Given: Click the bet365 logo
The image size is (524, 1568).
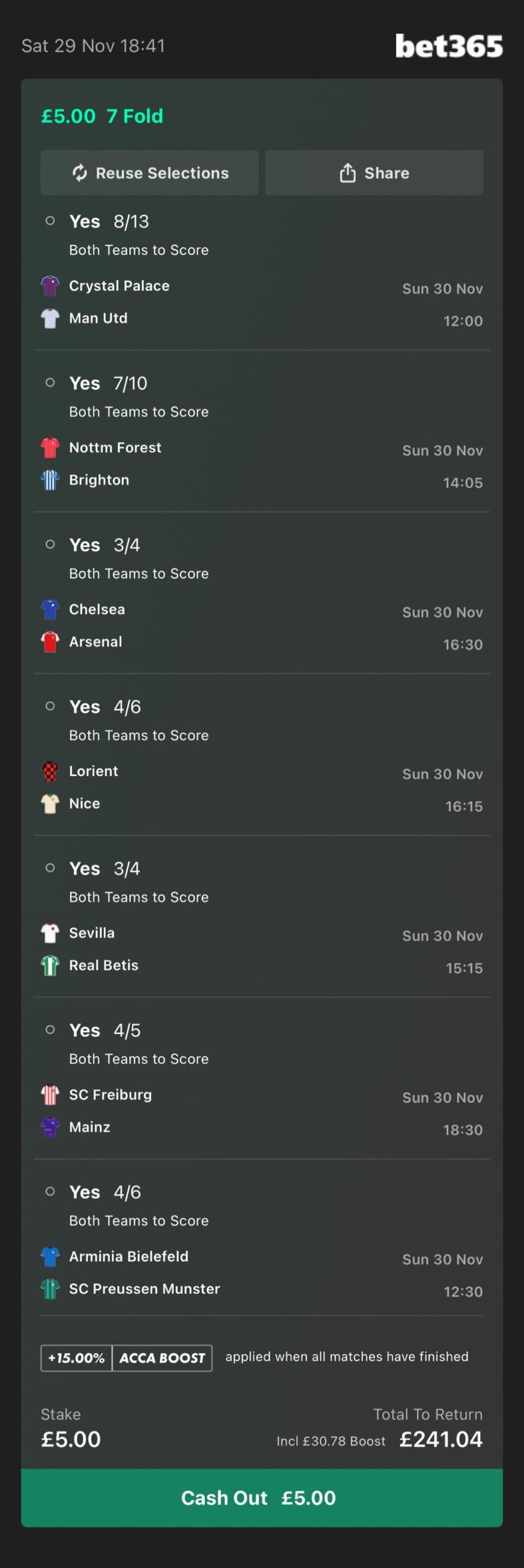Looking at the screenshot, I should pos(449,46).
